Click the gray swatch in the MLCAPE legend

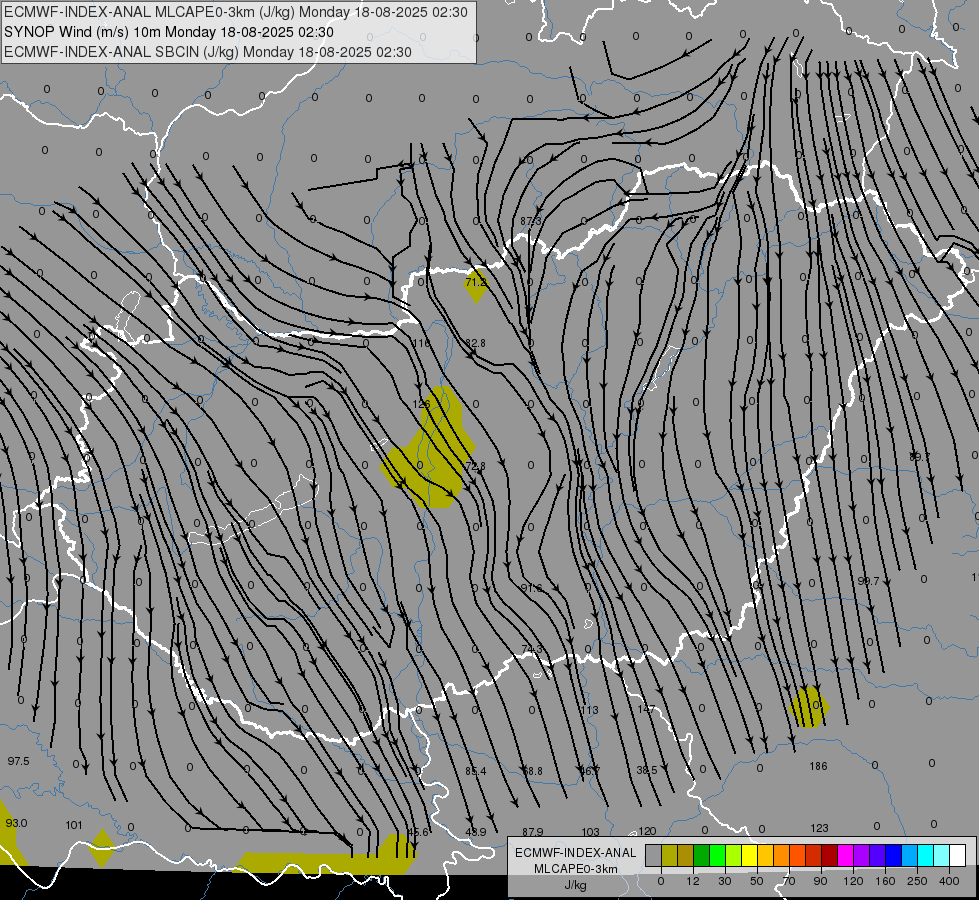coord(653,856)
